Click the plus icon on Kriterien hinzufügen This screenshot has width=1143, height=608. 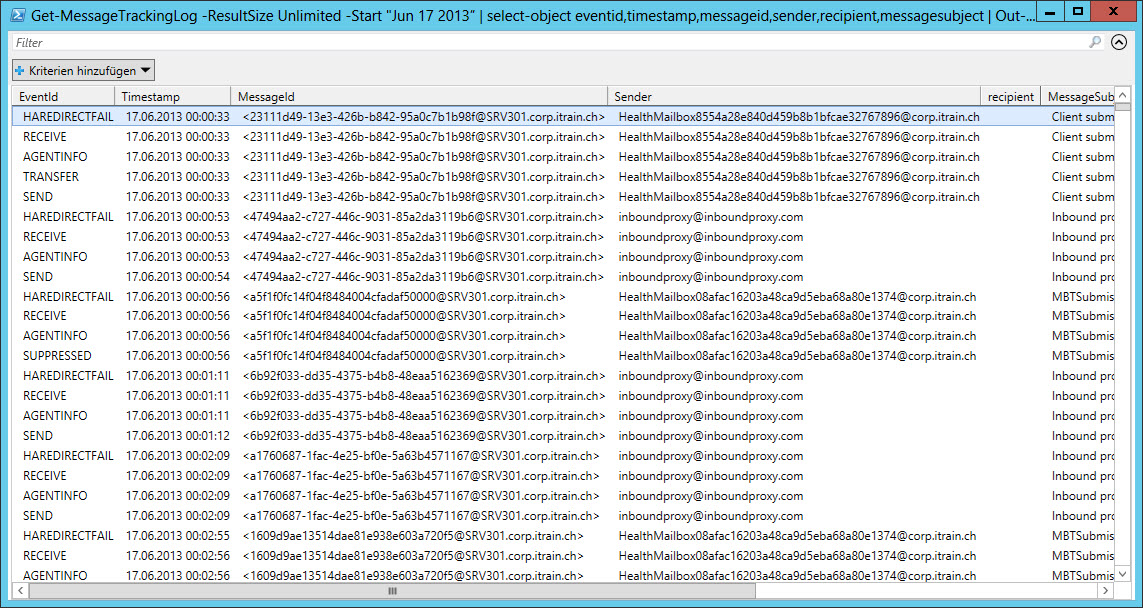[19, 70]
